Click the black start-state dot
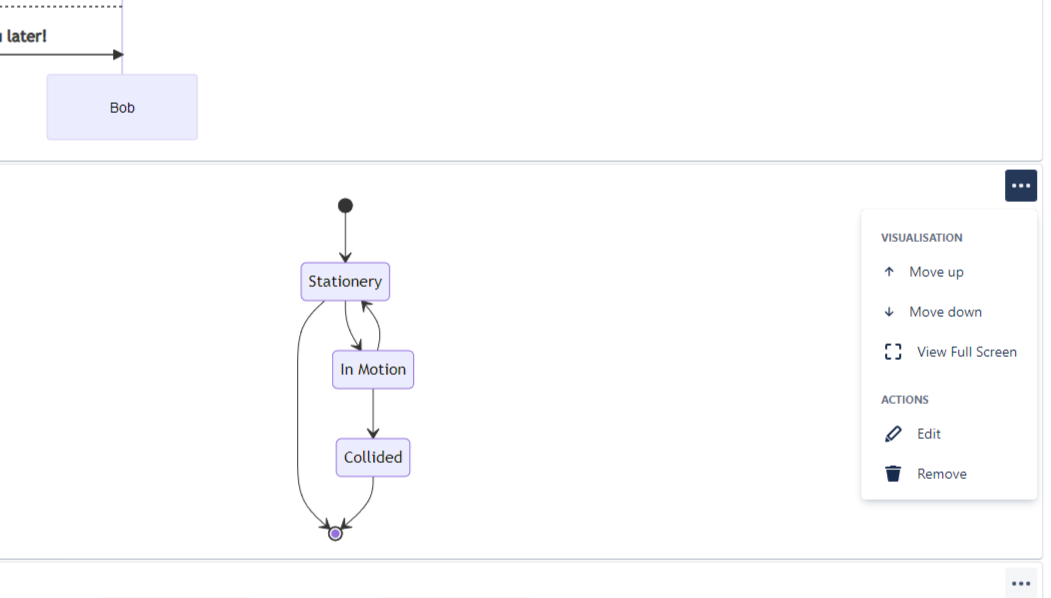Image resolution: width=1051 pixels, height=598 pixels. [x=345, y=206]
